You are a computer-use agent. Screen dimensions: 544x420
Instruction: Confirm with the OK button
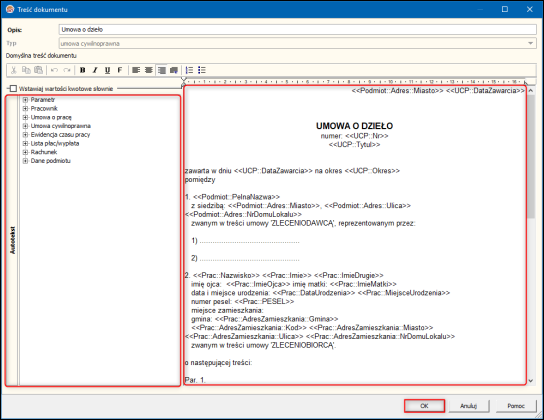pyautogui.click(x=424, y=406)
